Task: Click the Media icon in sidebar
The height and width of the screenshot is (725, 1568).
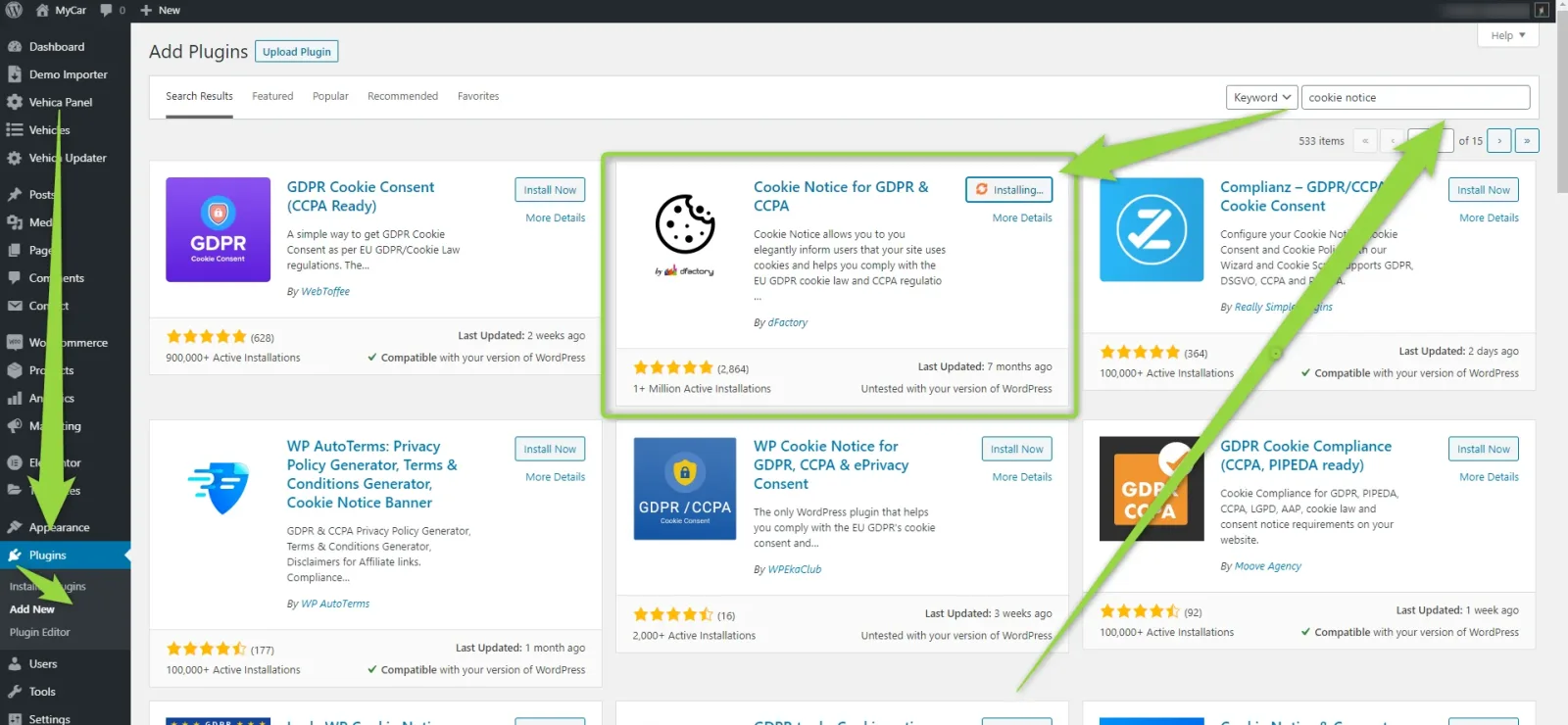Action: [14, 222]
